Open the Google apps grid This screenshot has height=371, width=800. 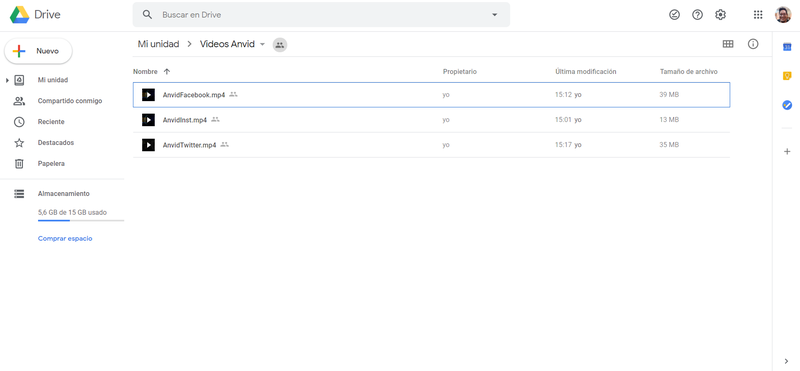point(758,15)
